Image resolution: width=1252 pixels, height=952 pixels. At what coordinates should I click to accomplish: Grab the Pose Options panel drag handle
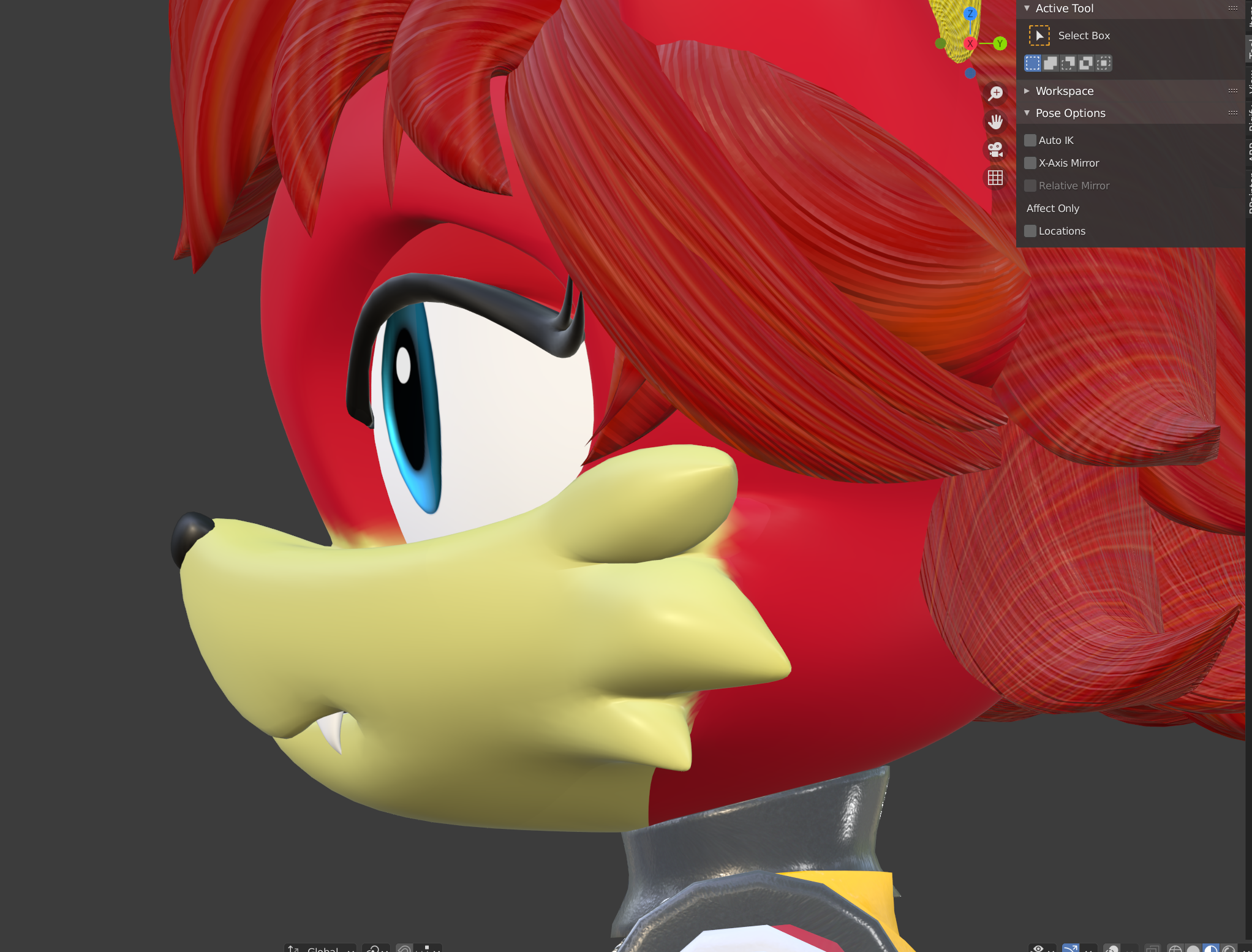coord(1233,113)
